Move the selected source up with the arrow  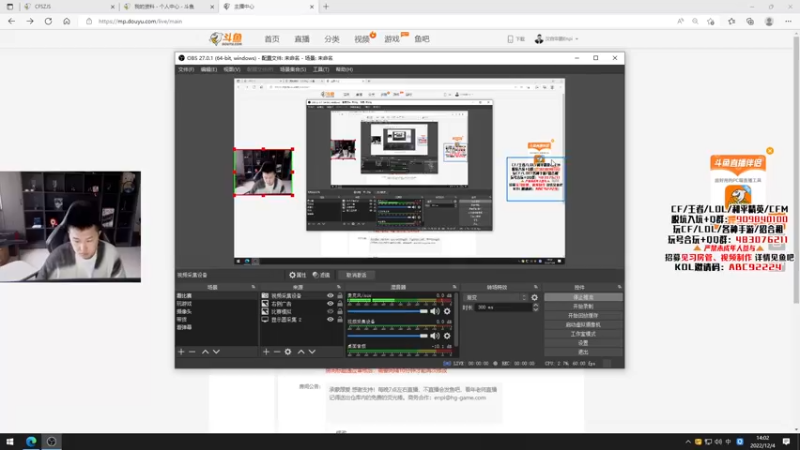point(301,352)
